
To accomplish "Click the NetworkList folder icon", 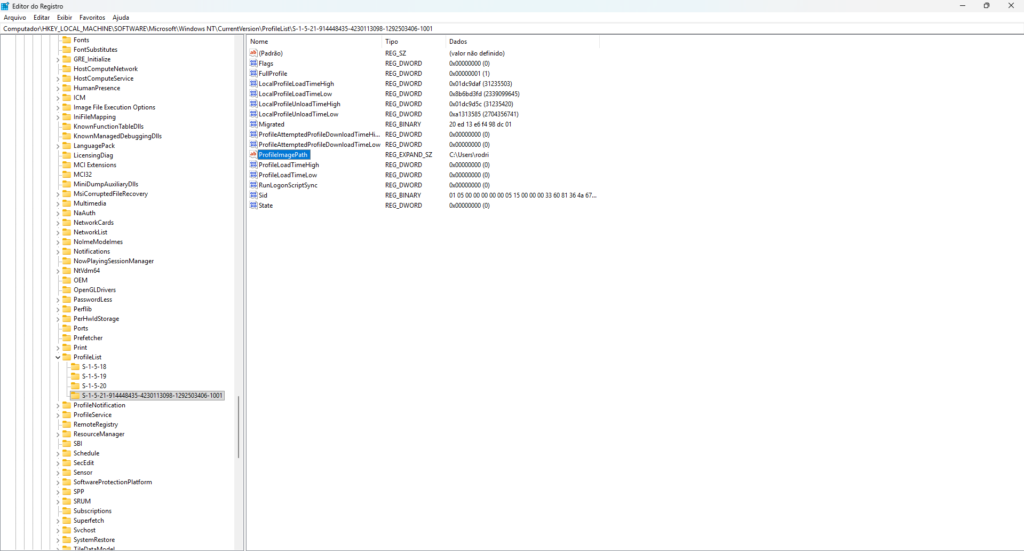I will click(x=67, y=232).
